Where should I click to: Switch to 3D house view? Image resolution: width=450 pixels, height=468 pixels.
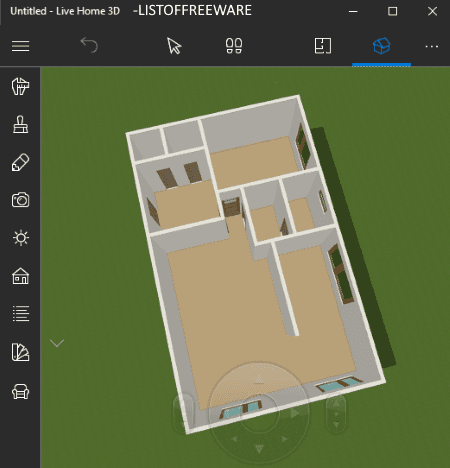[381, 46]
